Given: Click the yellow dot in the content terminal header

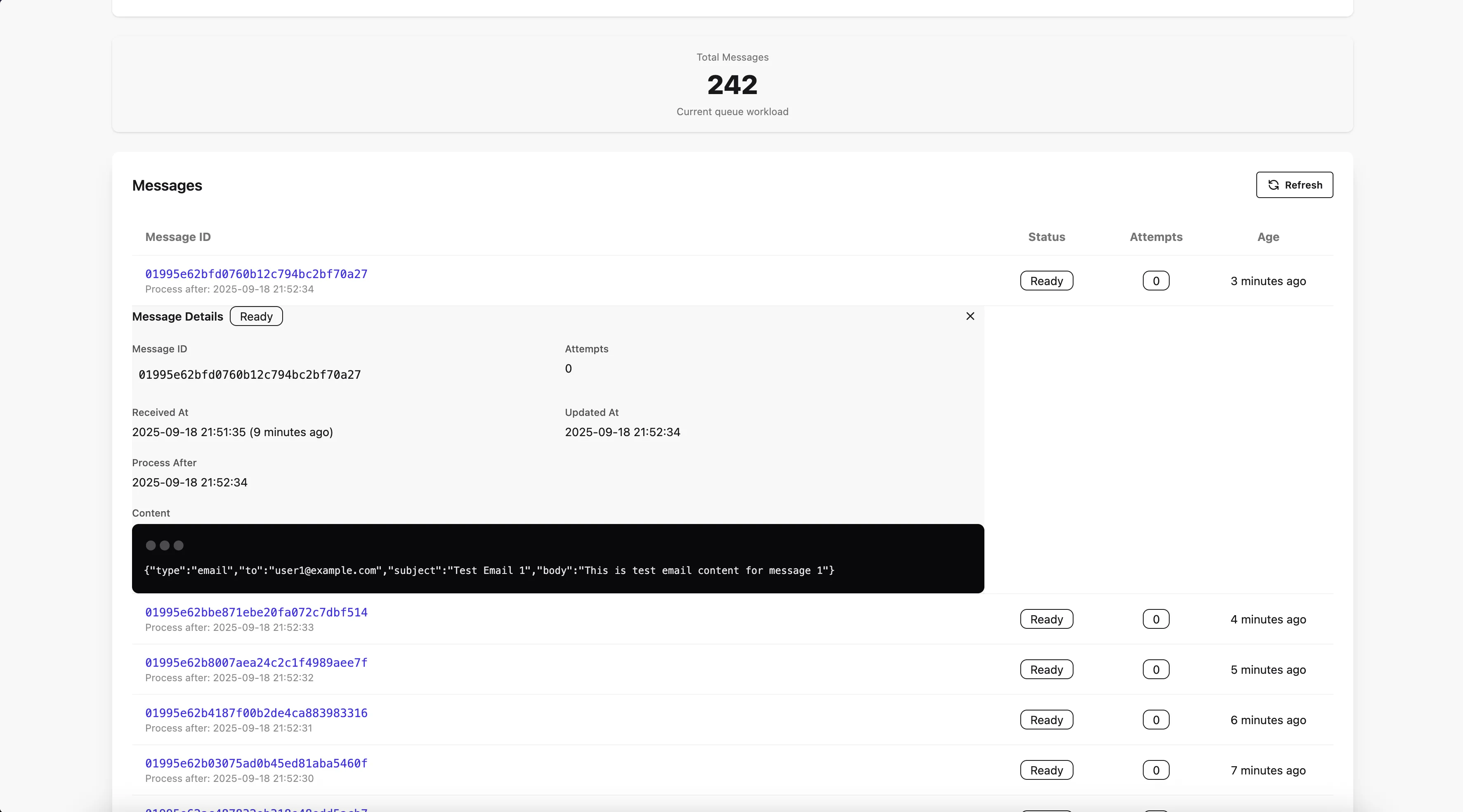Looking at the screenshot, I should tap(165, 546).
